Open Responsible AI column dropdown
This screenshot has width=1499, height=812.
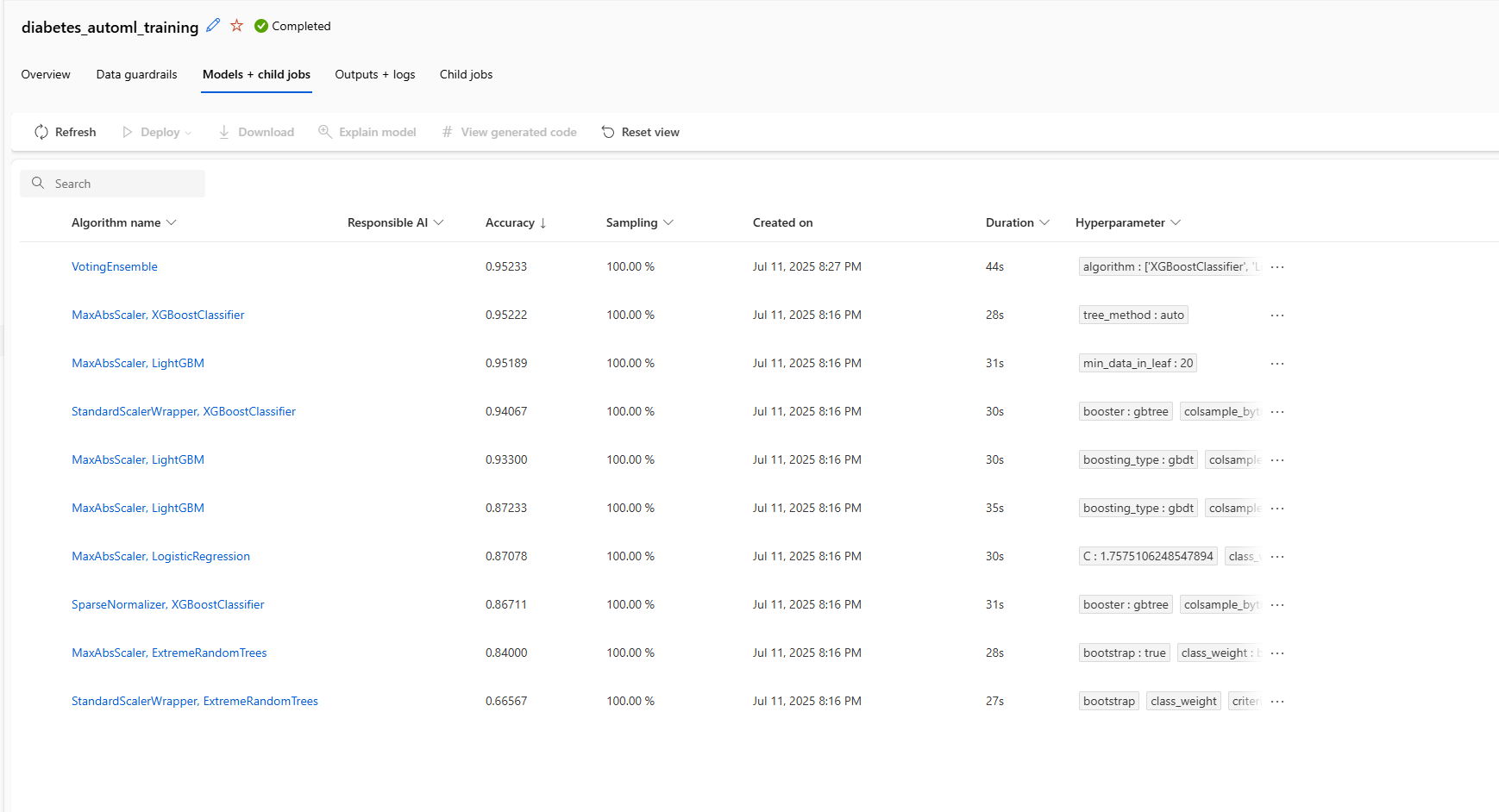[438, 222]
